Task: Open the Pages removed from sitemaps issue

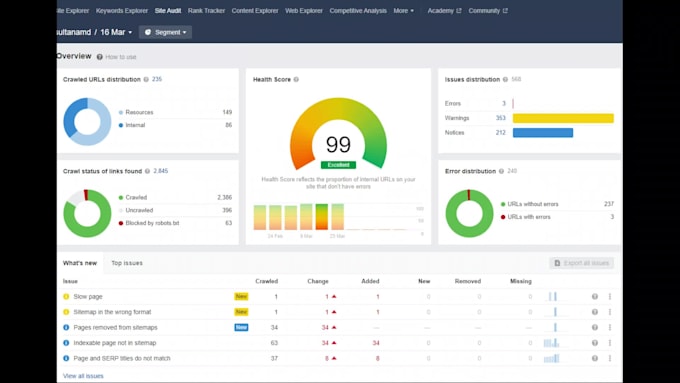Action: [x=115, y=327]
